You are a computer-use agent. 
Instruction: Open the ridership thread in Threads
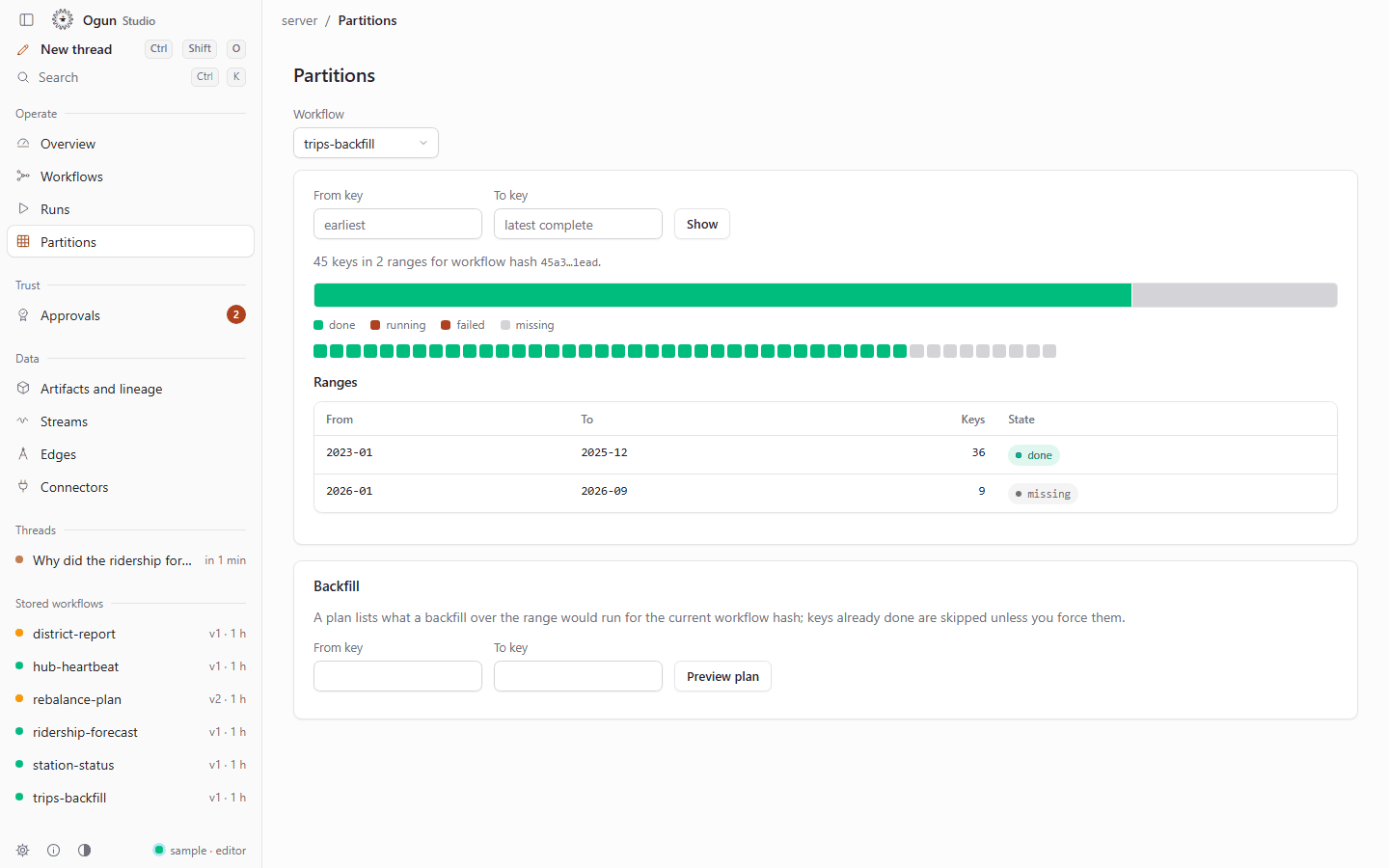[130, 560]
